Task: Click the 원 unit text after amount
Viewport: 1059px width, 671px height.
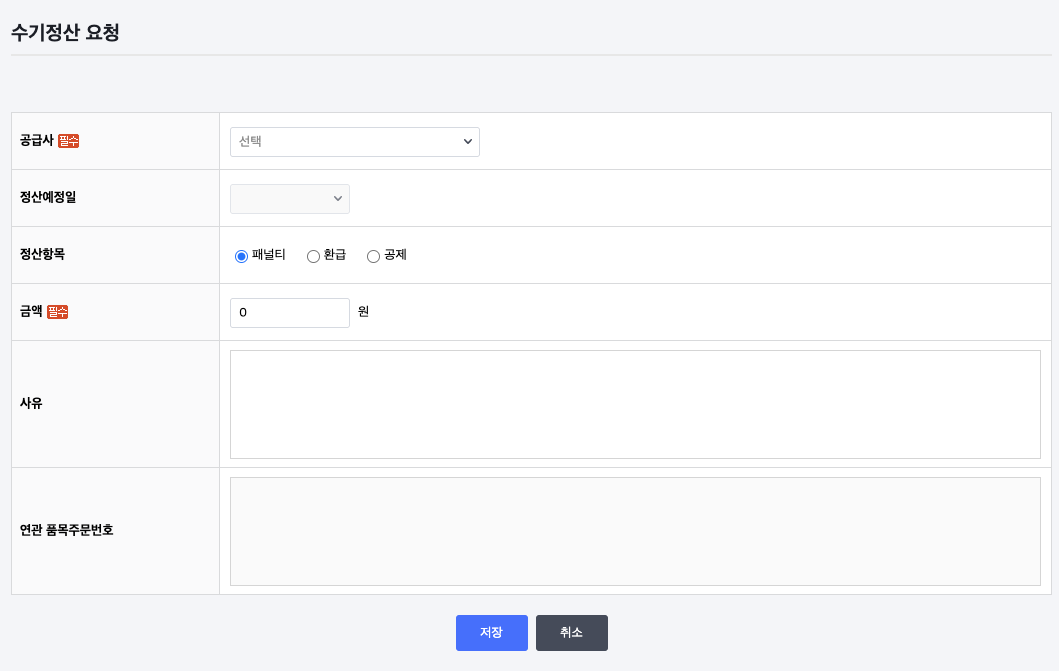Action: point(363,312)
